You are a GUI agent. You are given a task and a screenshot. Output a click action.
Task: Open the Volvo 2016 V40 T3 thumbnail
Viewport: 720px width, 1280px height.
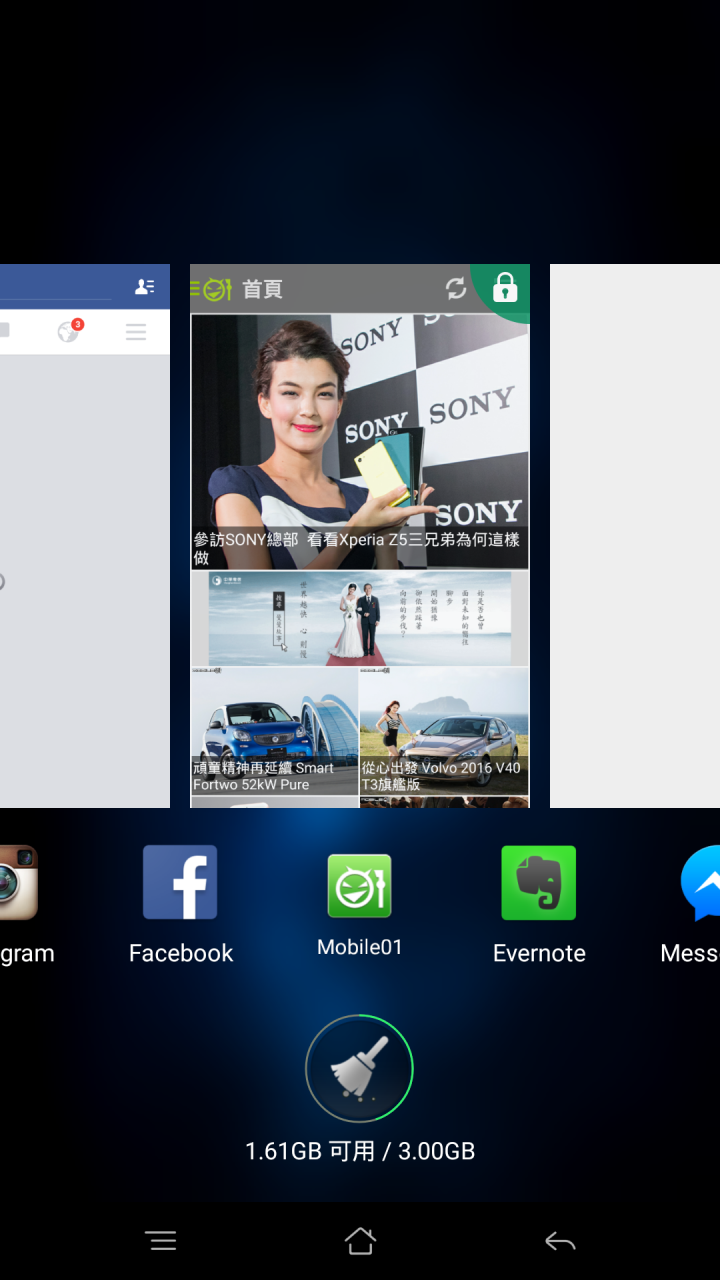(x=444, y=732)
